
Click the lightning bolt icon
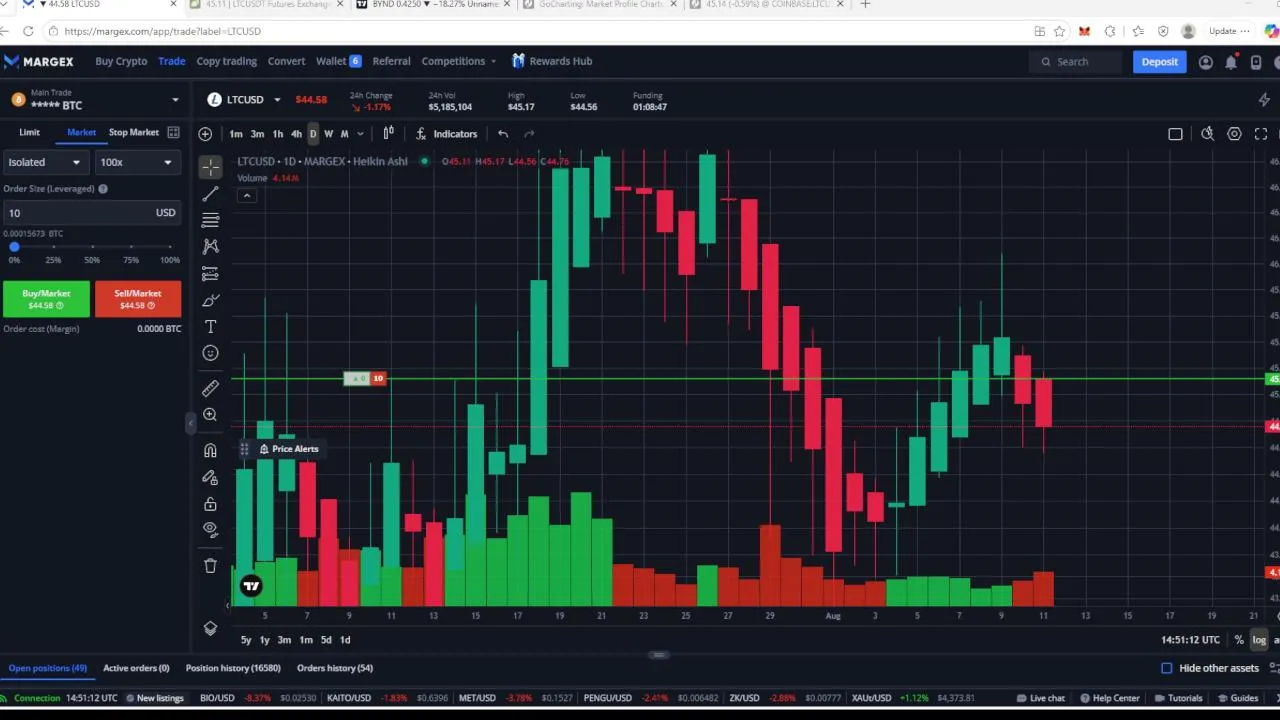tap(1264, 100)
